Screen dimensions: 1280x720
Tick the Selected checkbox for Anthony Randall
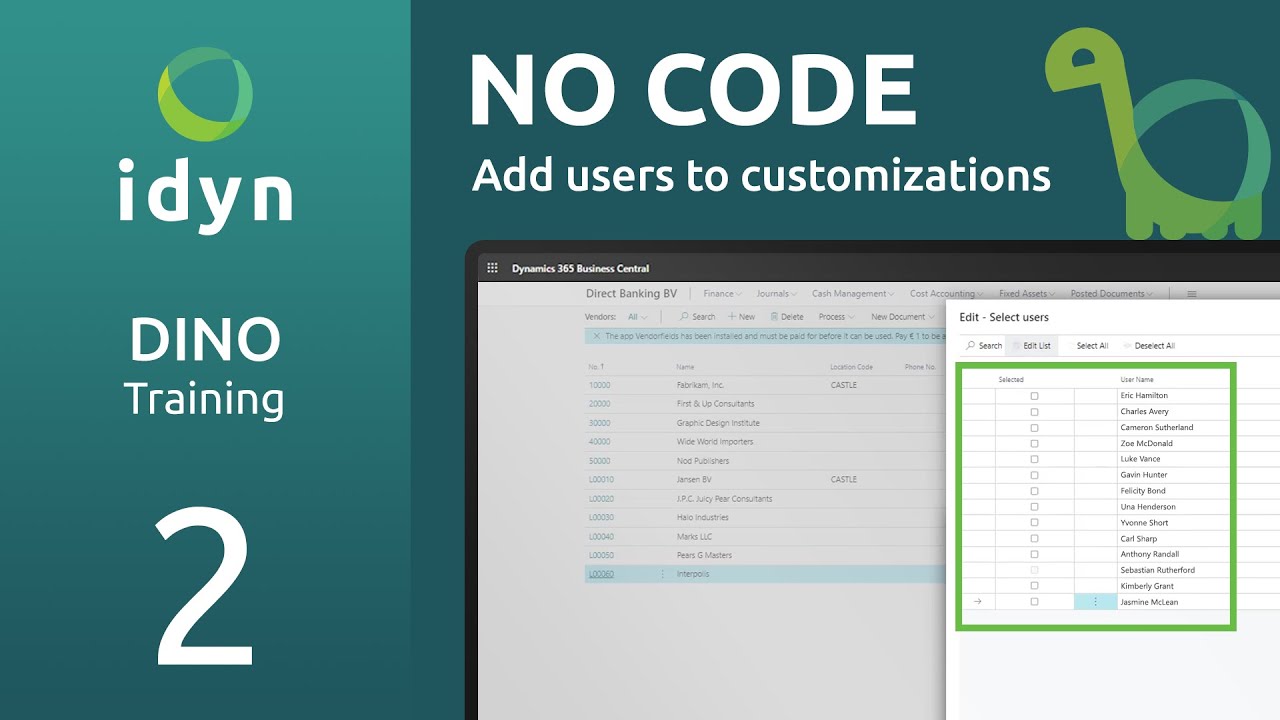pyautogui.click(x=1034, y=554)
